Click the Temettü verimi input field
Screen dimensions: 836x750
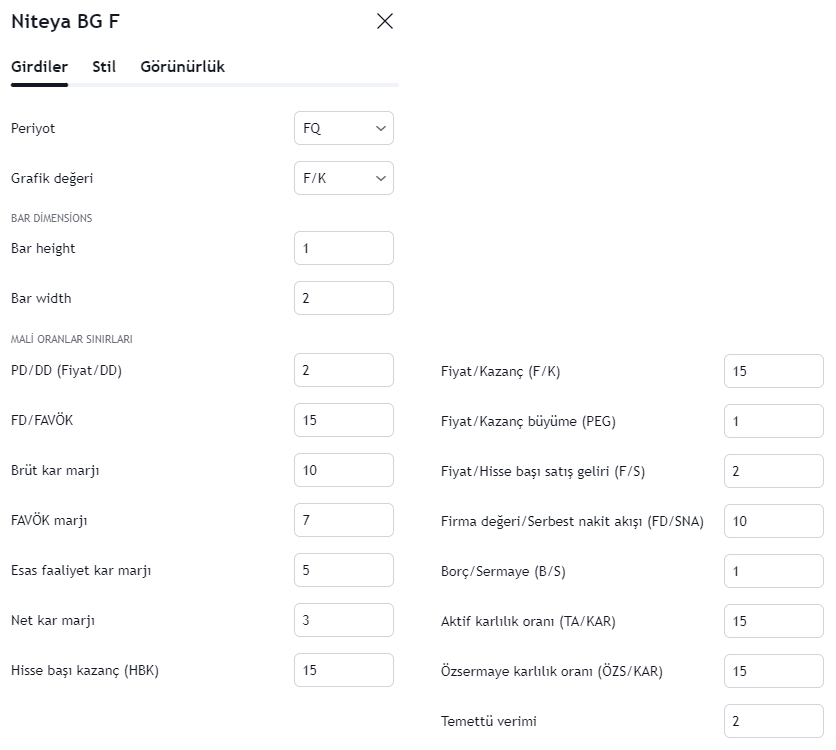coord(773,721)
